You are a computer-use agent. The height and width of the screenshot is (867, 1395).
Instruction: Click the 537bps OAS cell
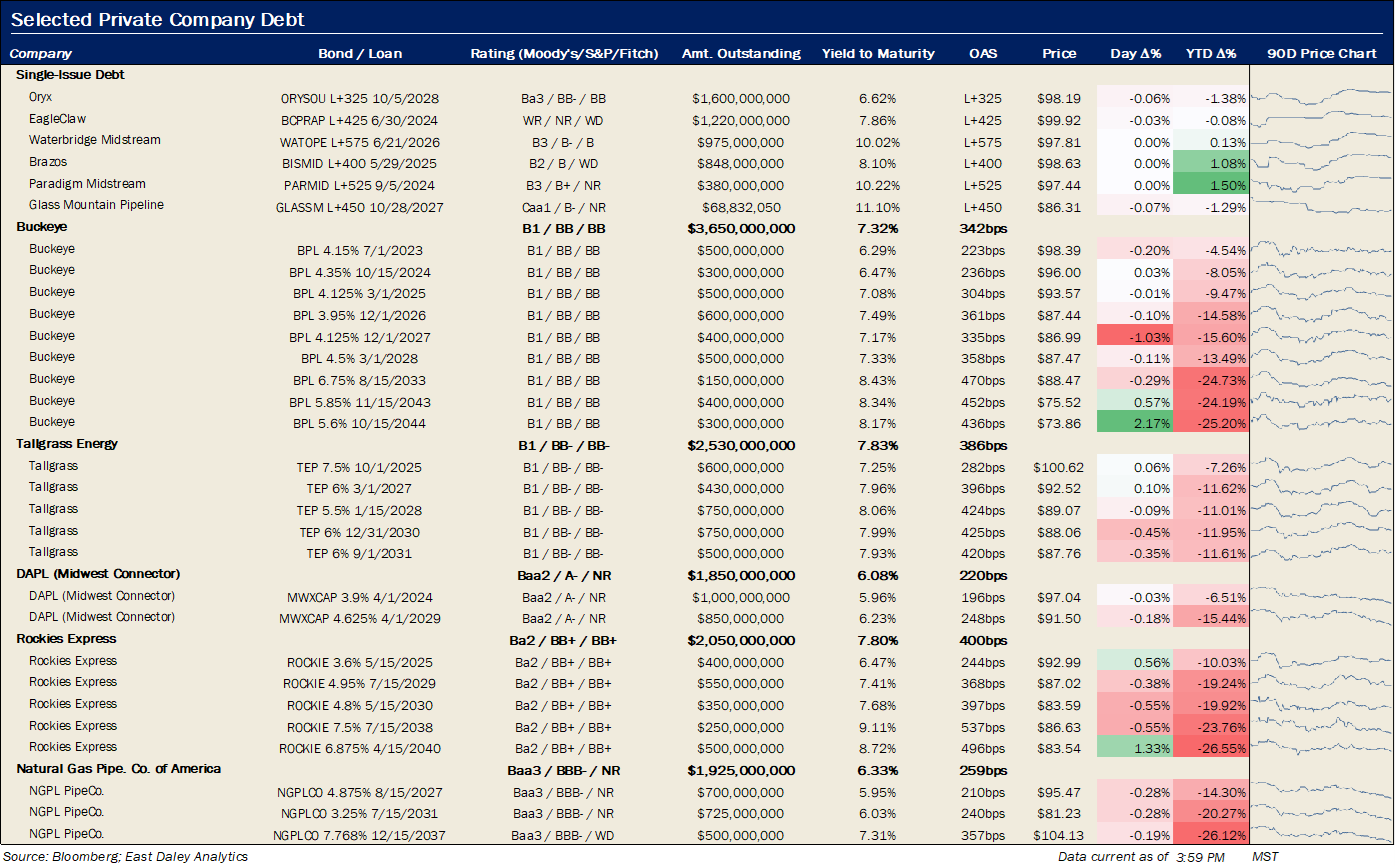[x=983, y=727]
